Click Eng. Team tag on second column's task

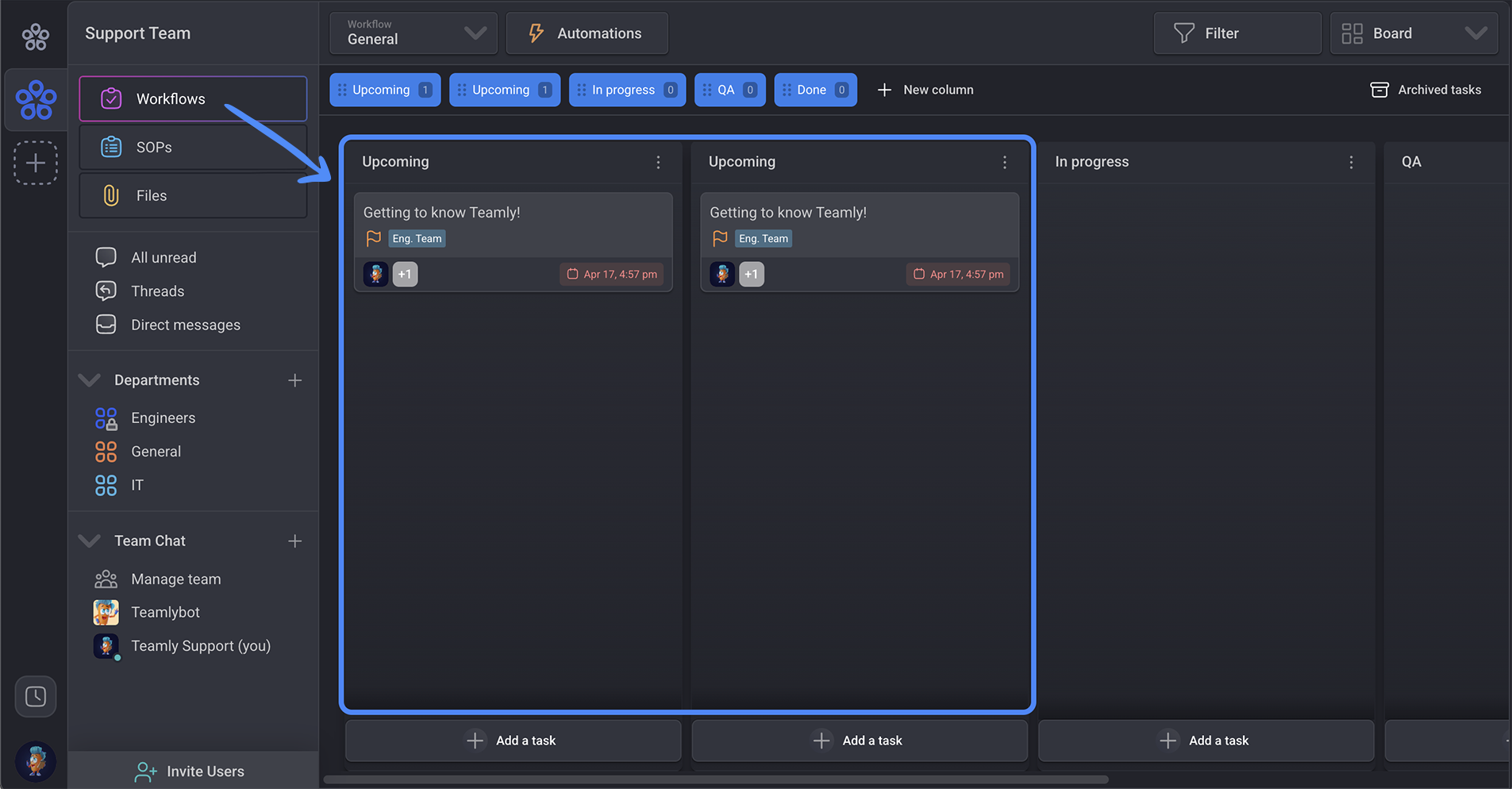coord(764,238)
